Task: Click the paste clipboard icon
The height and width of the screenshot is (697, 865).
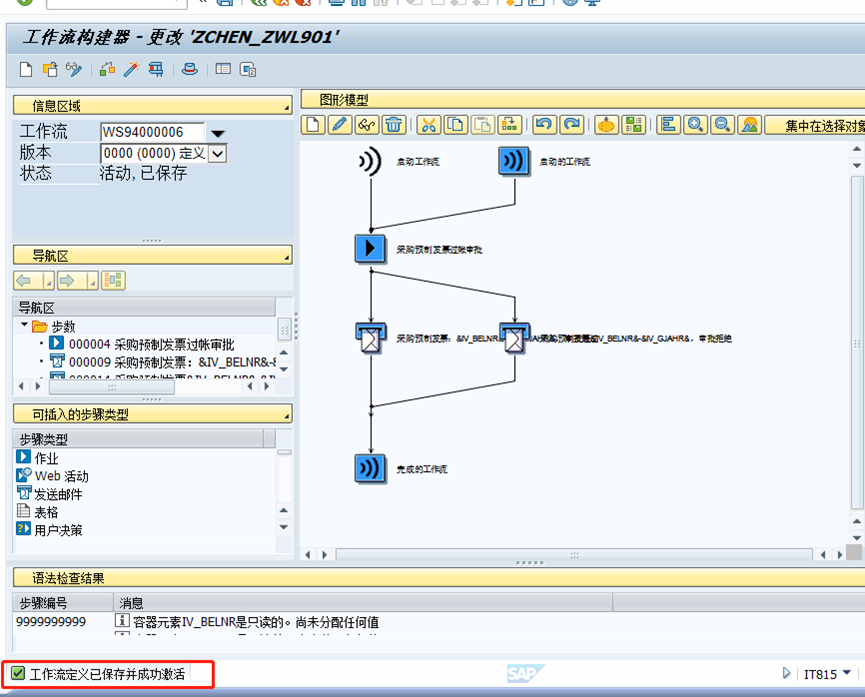Action: coord(483,125)
